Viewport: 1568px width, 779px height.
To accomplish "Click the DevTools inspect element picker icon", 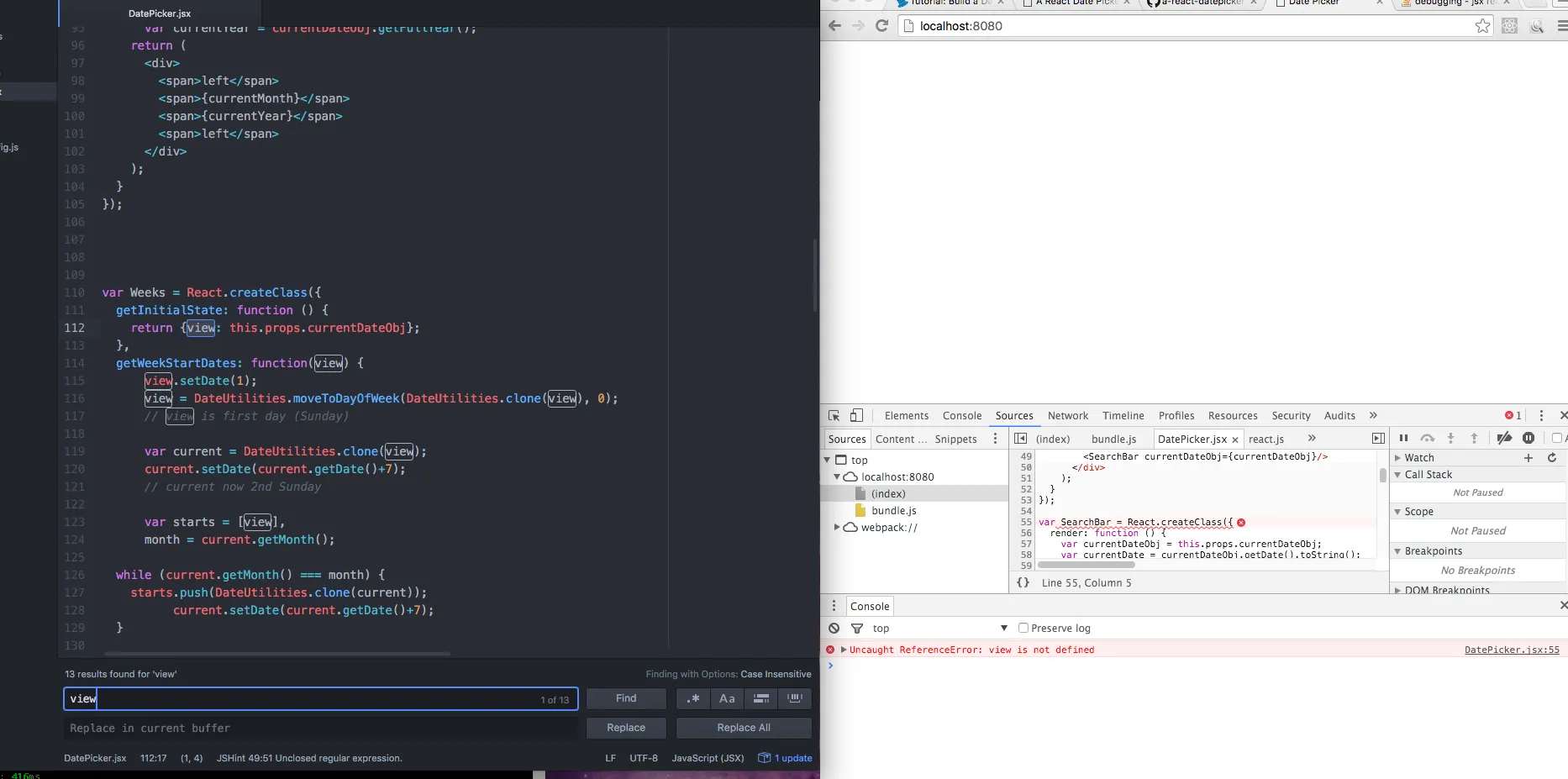I will point(834,415).
